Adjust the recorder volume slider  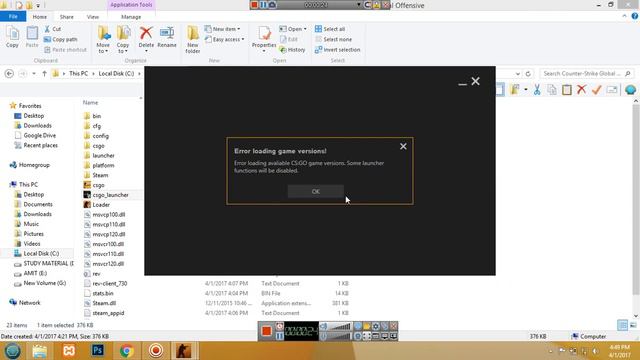(339, 326)
